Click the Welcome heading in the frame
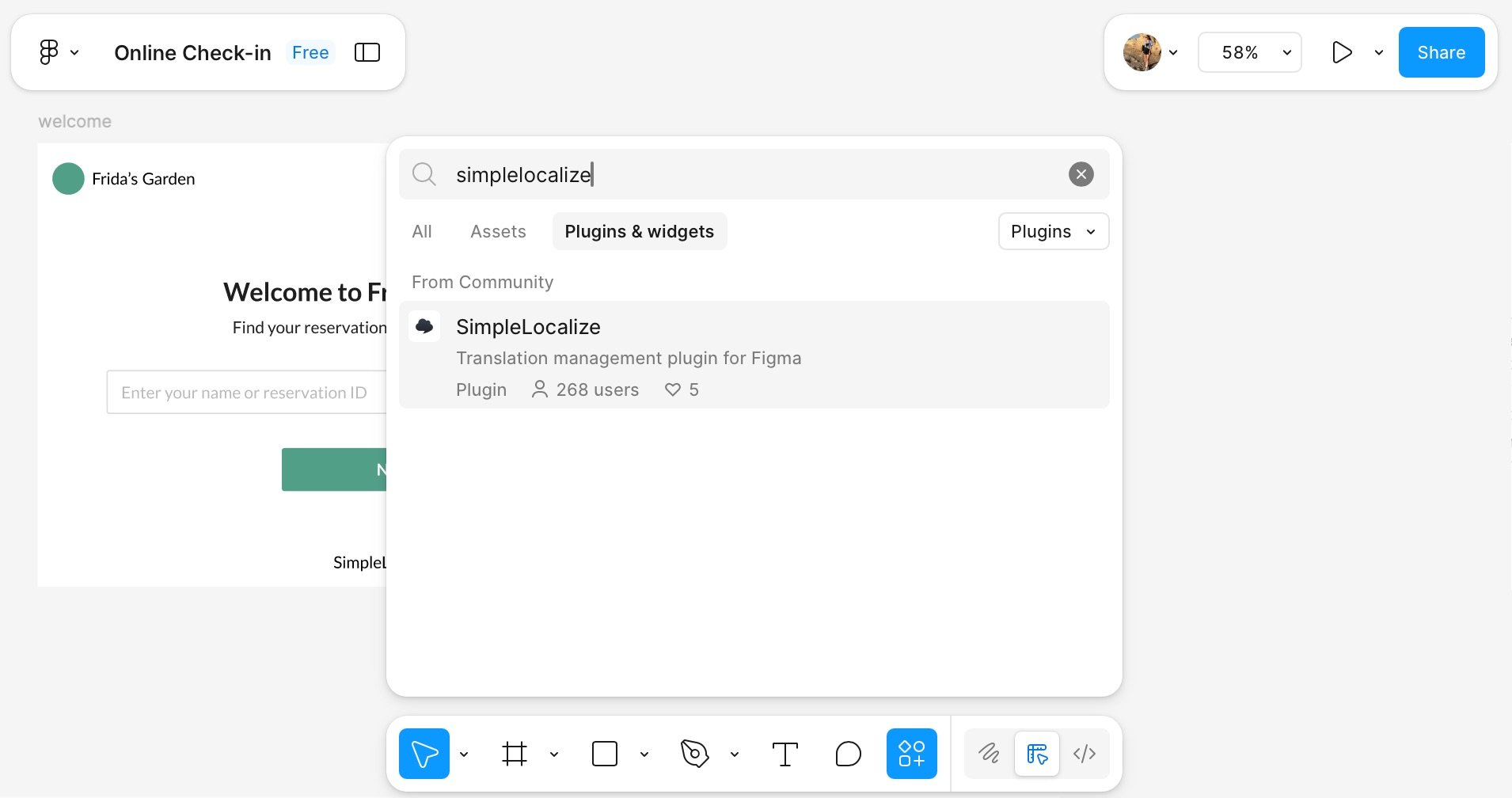The image size is (1512, 798). pos(305,292)
